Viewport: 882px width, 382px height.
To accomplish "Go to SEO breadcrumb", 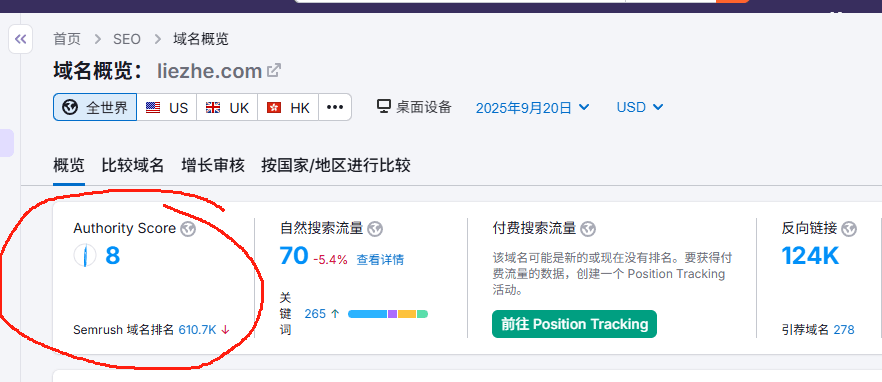I will (127, 39).
